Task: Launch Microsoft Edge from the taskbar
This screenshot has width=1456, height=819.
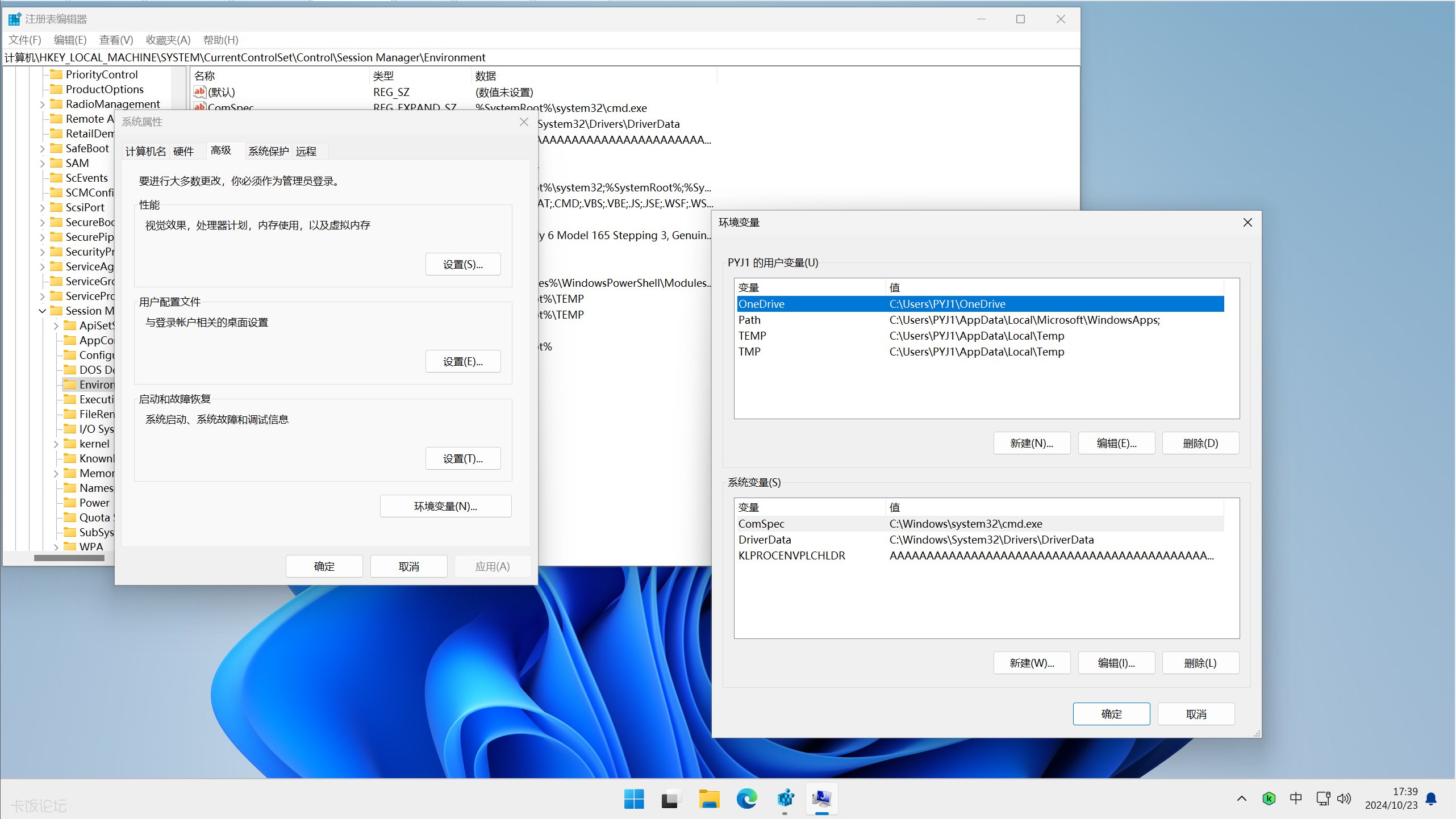Action: coord(746,799)
